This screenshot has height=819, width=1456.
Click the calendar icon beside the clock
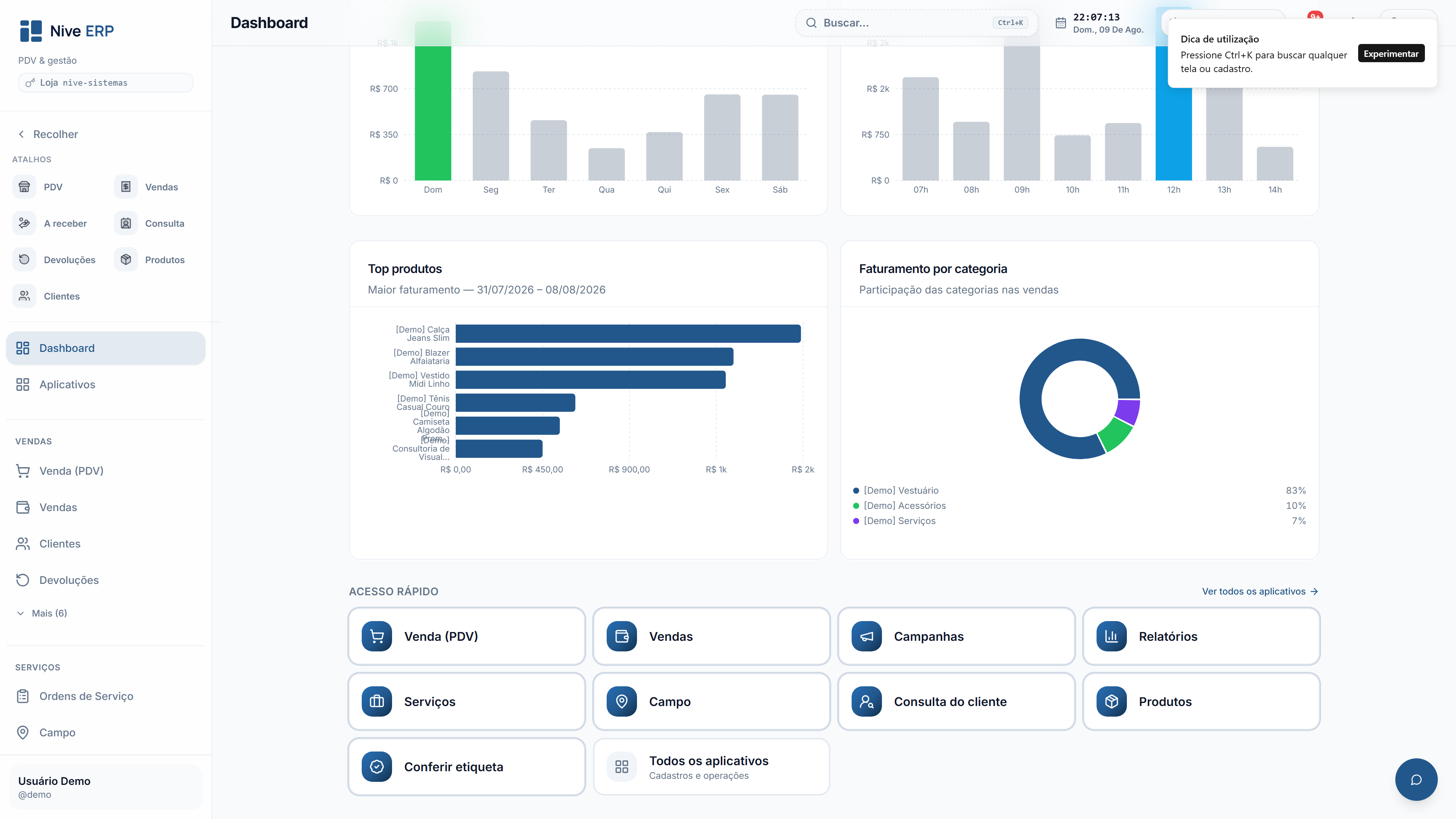tap(1061, 23)
